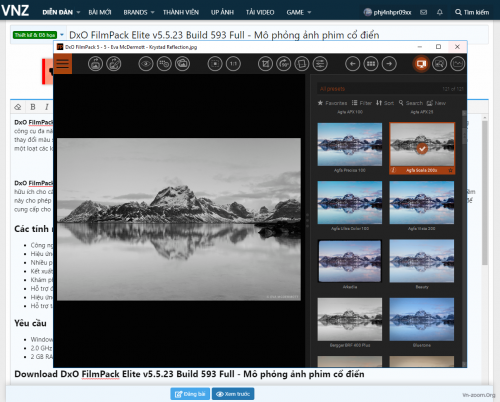This screenshot has width=500, height=402.
Task: Show the histogram panel icon
Action: coord(458,64)
